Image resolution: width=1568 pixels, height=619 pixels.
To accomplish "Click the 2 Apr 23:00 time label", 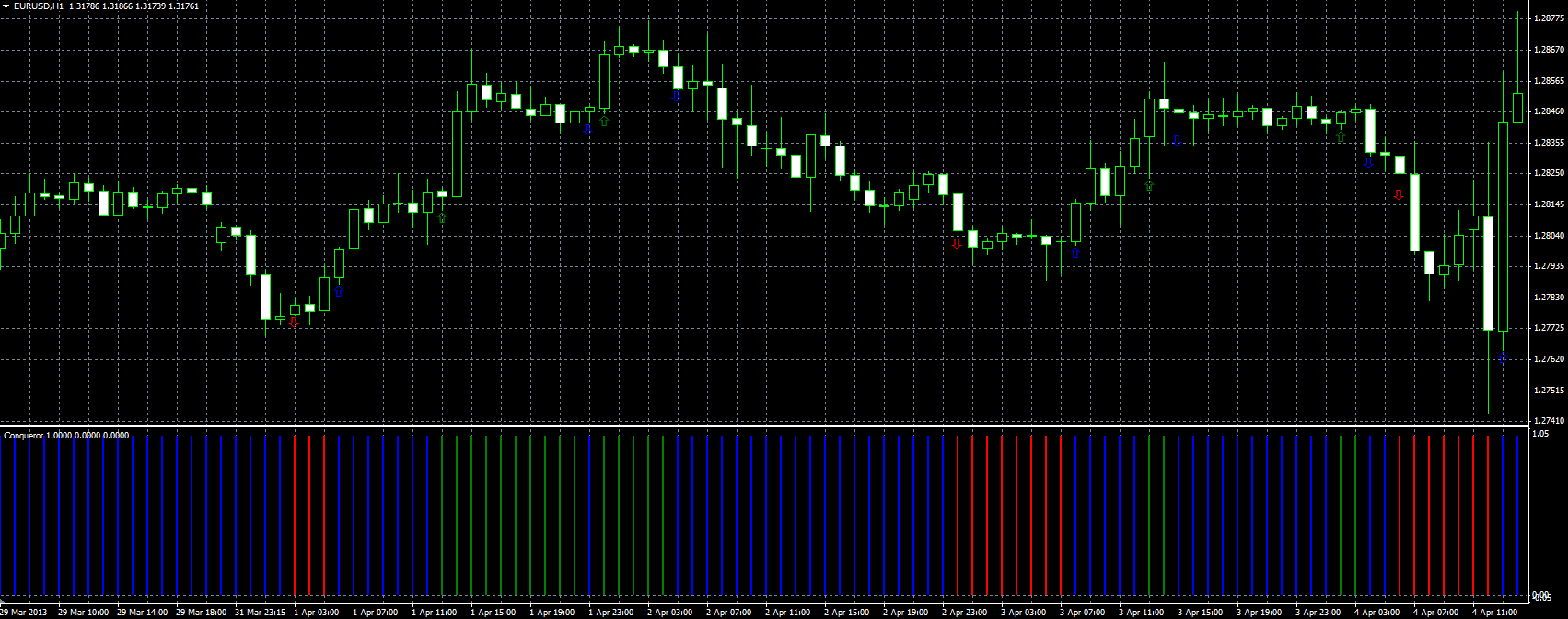I will [x=965, y=612].
